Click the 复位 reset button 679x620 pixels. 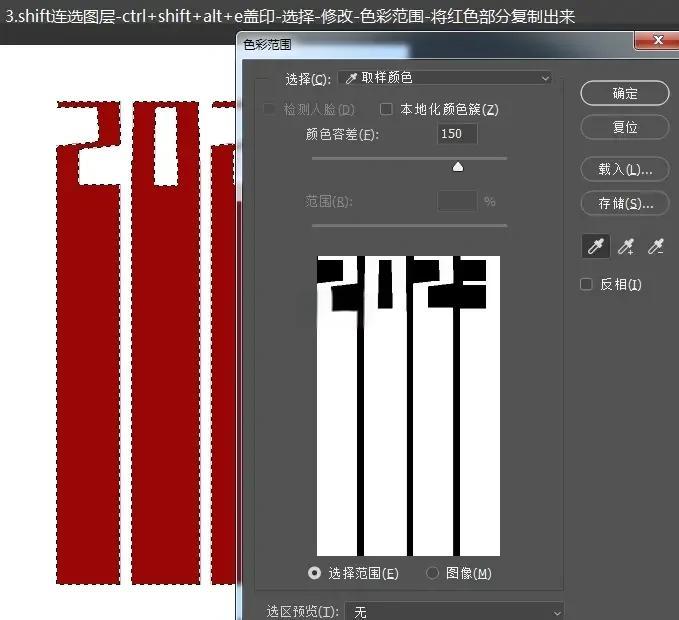(x=625, y=127)
